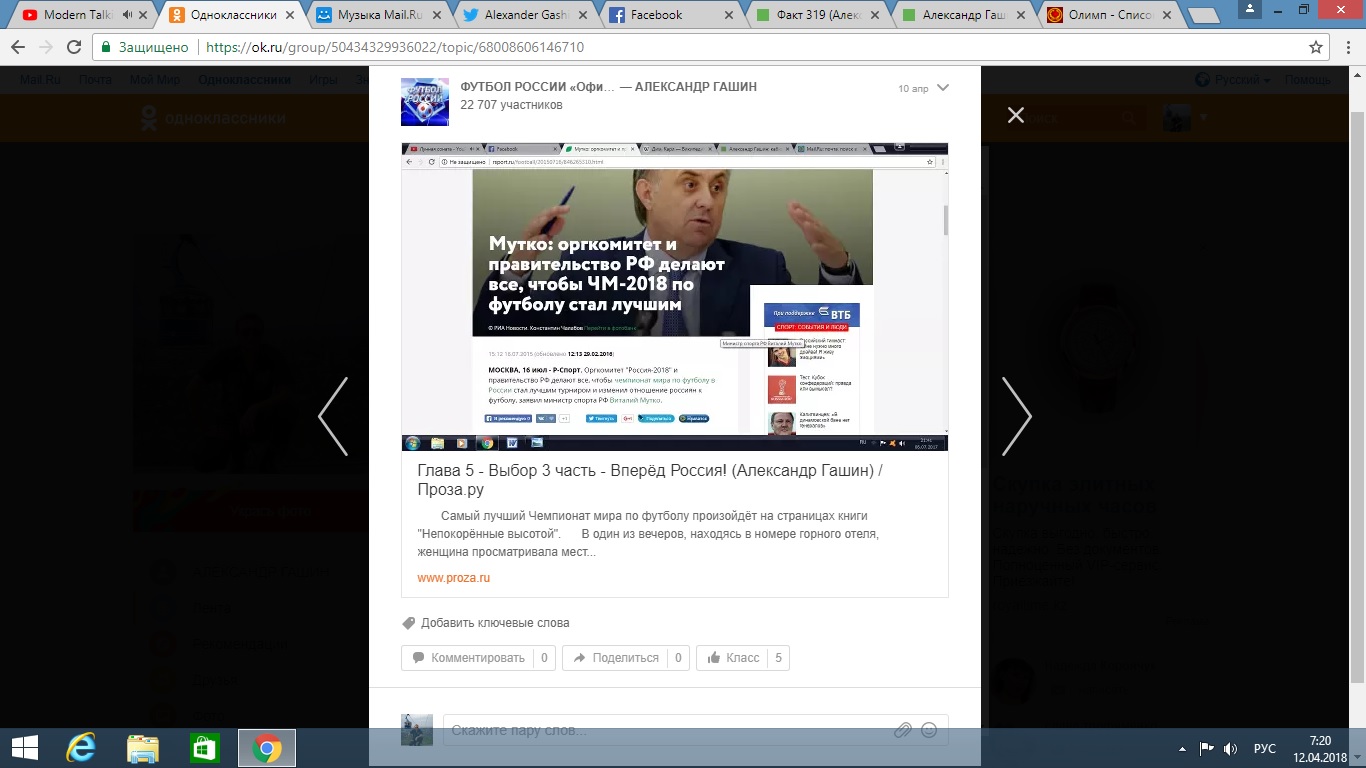
Task: Show hidden tray icons arrow
Action: [x=1183, y=748]
